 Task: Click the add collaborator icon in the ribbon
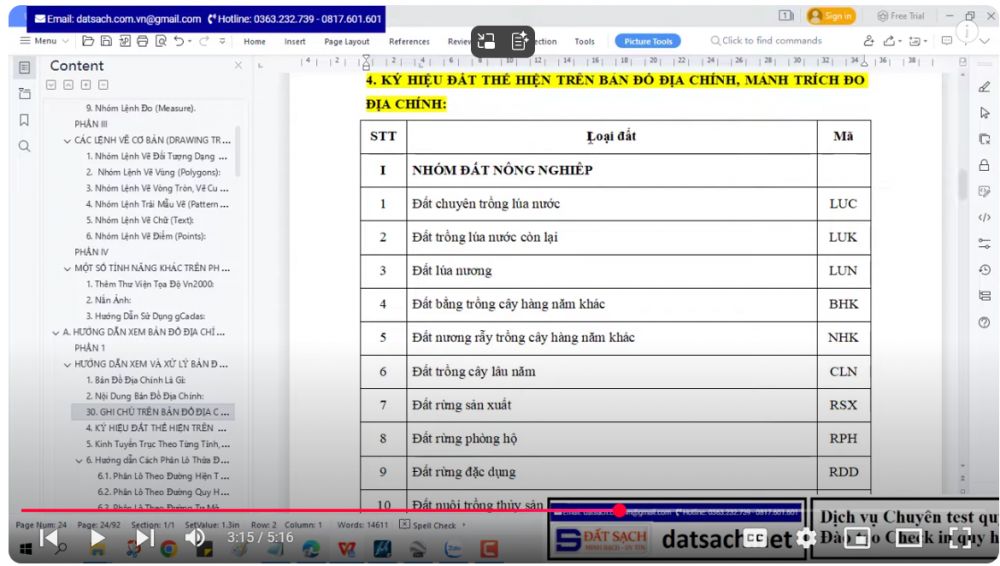click(869, 41)
